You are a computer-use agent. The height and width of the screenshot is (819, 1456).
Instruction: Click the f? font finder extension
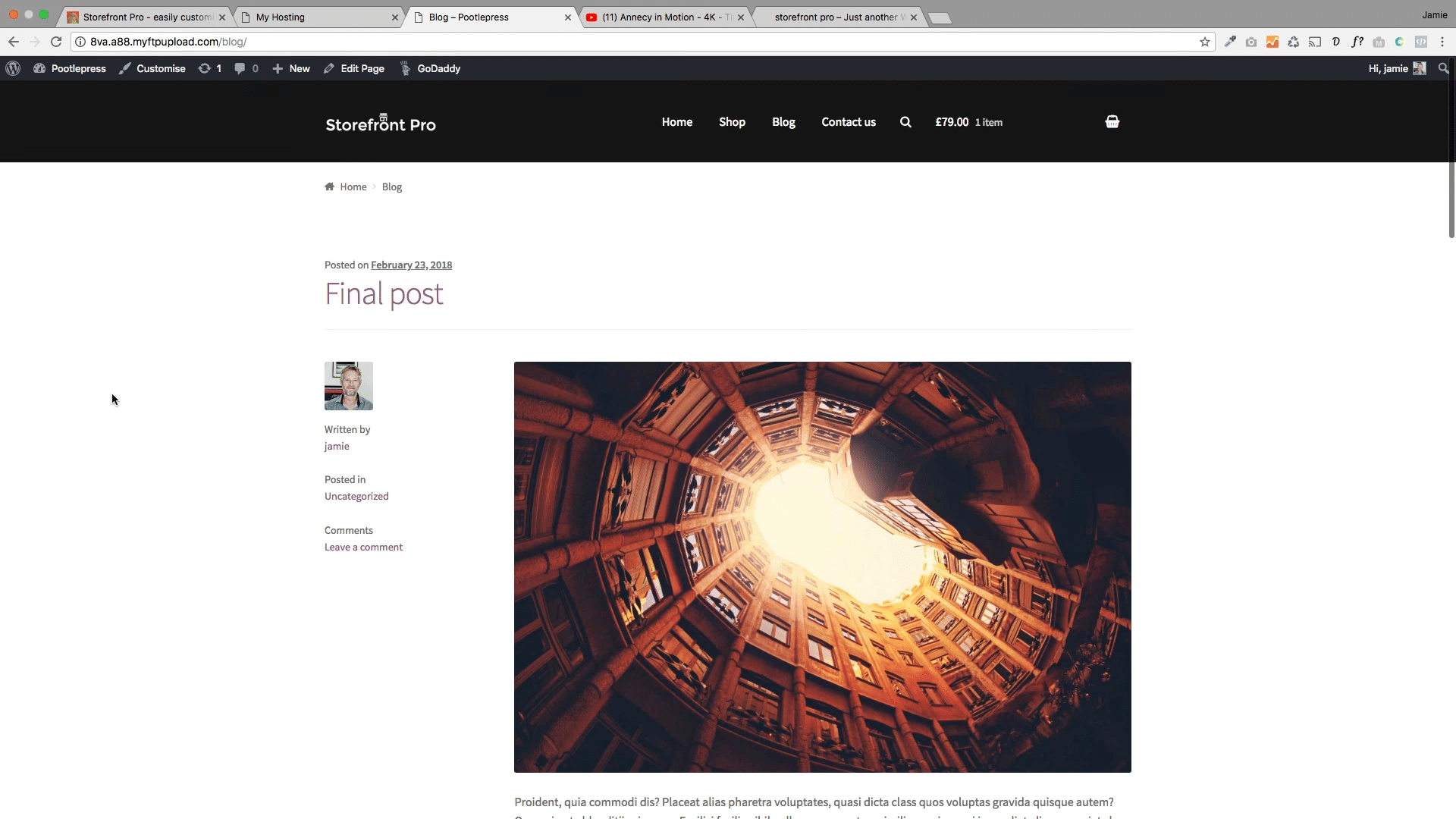click(x=1357, y=42)
